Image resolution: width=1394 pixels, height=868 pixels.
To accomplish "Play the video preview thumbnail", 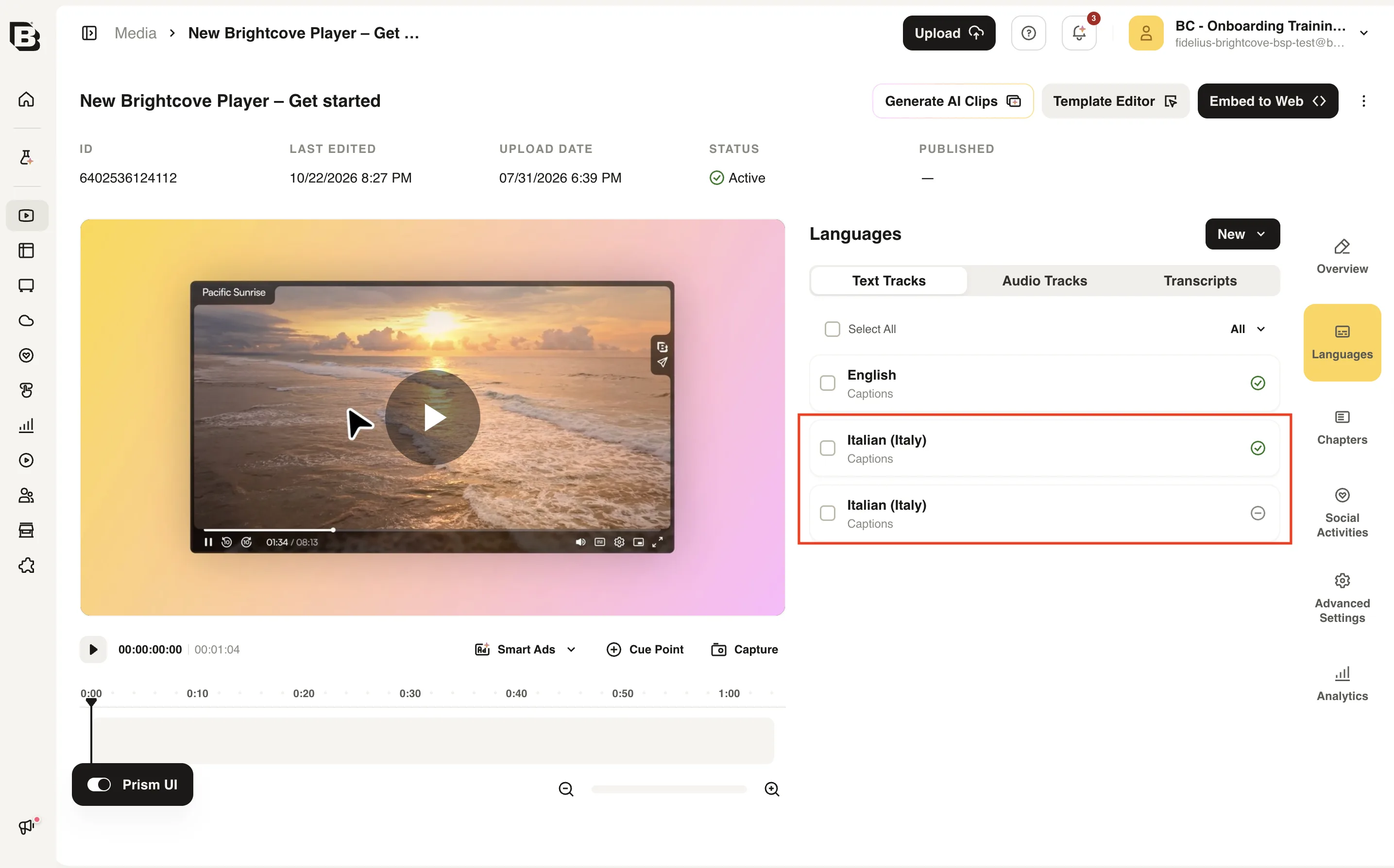I will [432, 417].
